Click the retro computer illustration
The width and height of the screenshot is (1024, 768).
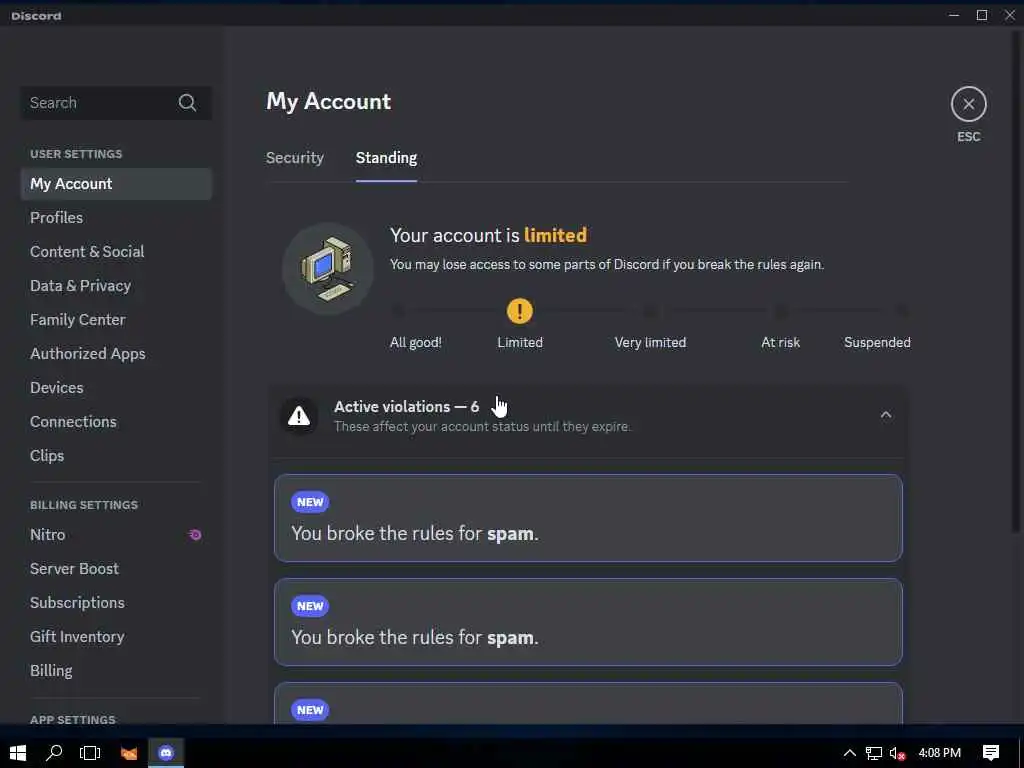tap(328, 268)
